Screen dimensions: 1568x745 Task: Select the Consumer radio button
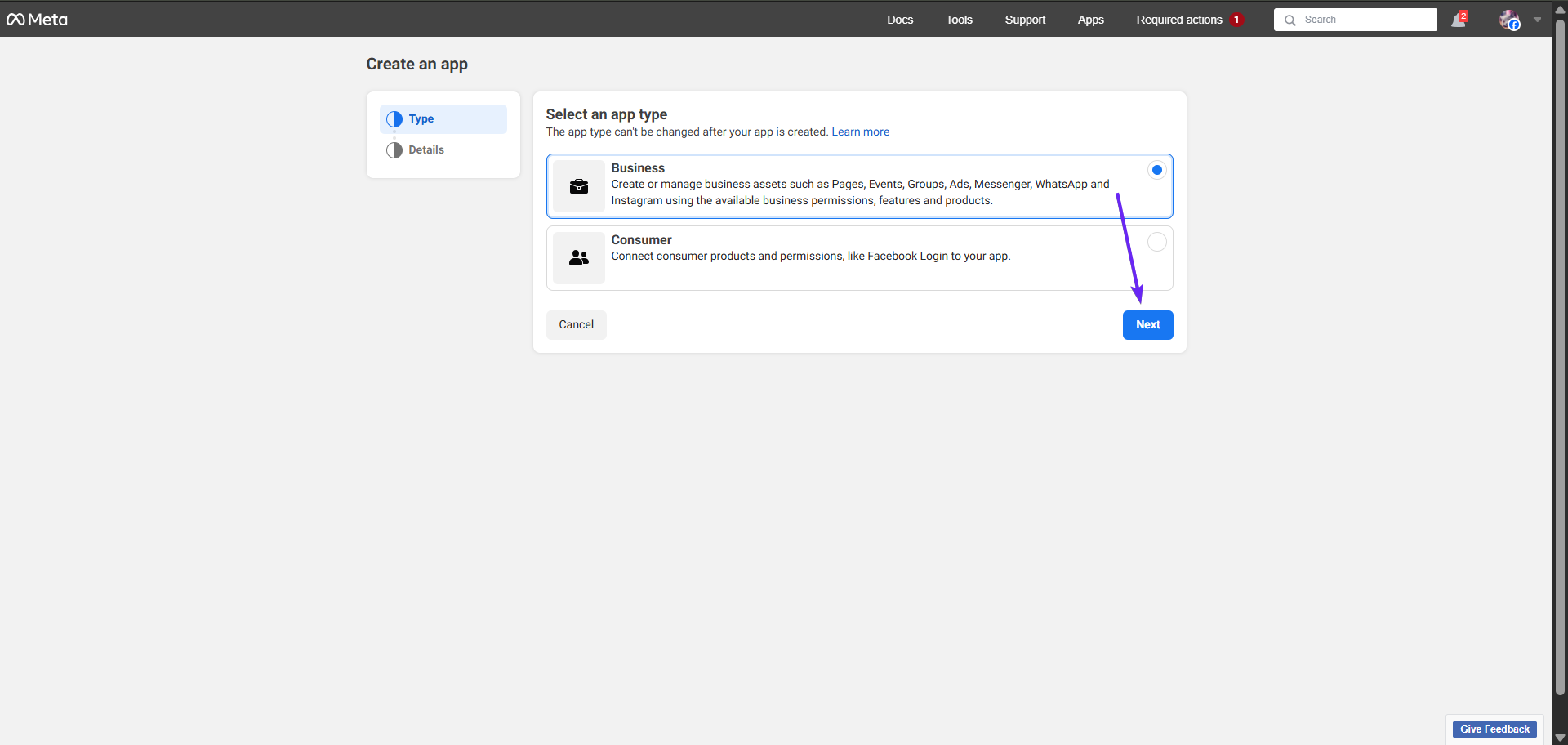pyautogui.click(x=1156, y=242)
